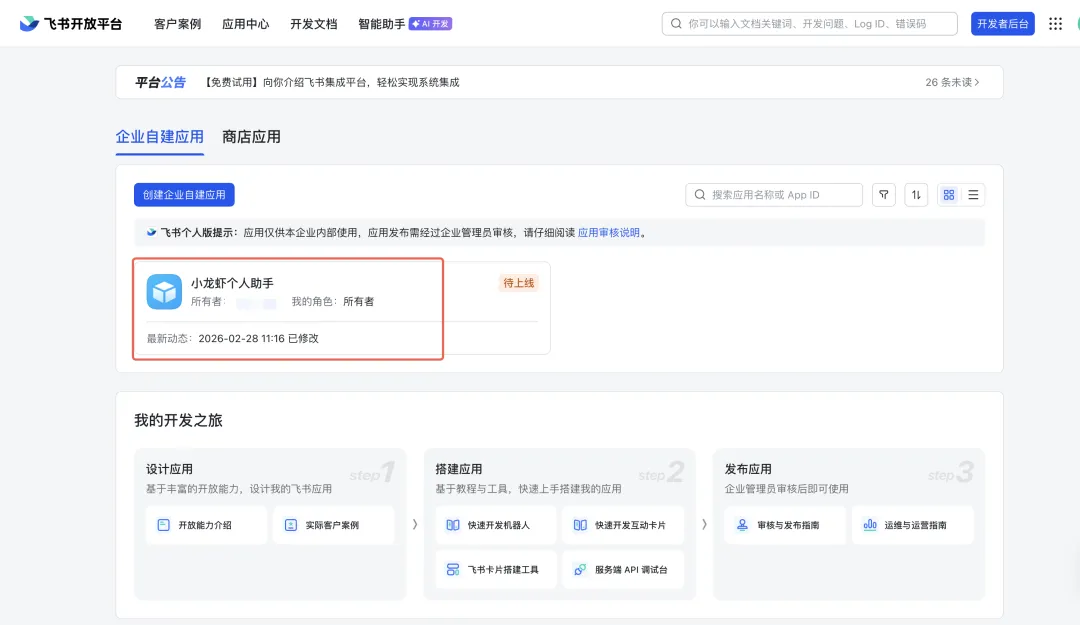Viewport: 1080px width, 625px height.
Task: Click the 2026-02-28 11:16 已修改 entry
Action: click(x=258, y=338)
